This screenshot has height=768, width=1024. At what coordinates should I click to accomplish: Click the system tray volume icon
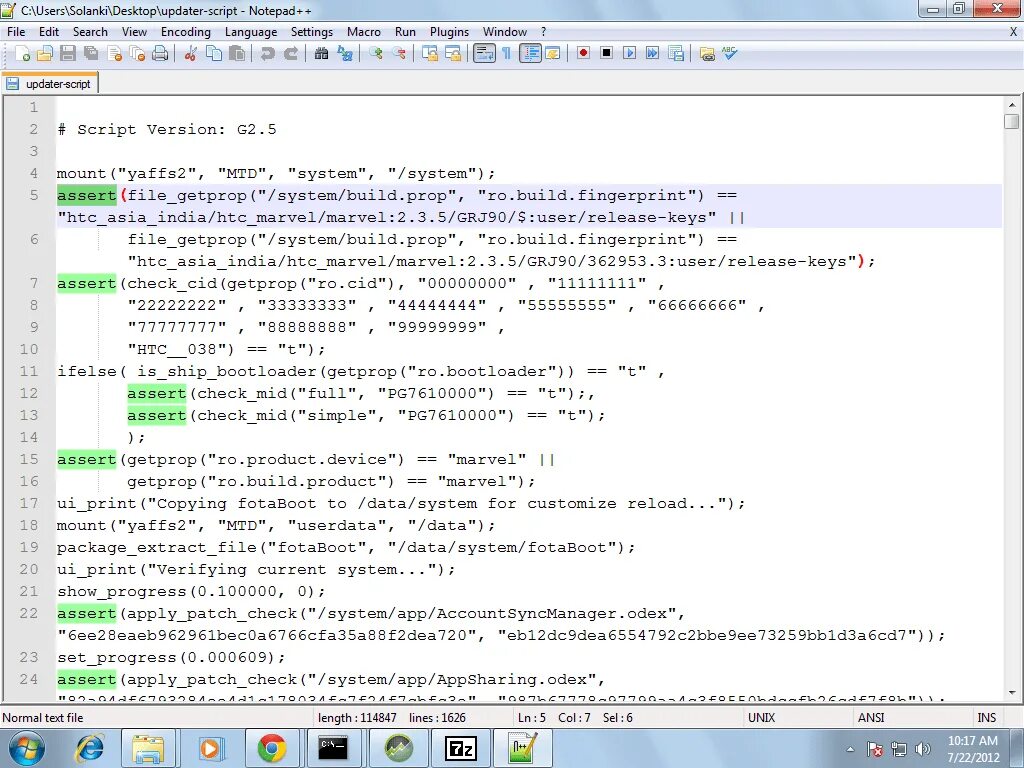pos(922,749)
